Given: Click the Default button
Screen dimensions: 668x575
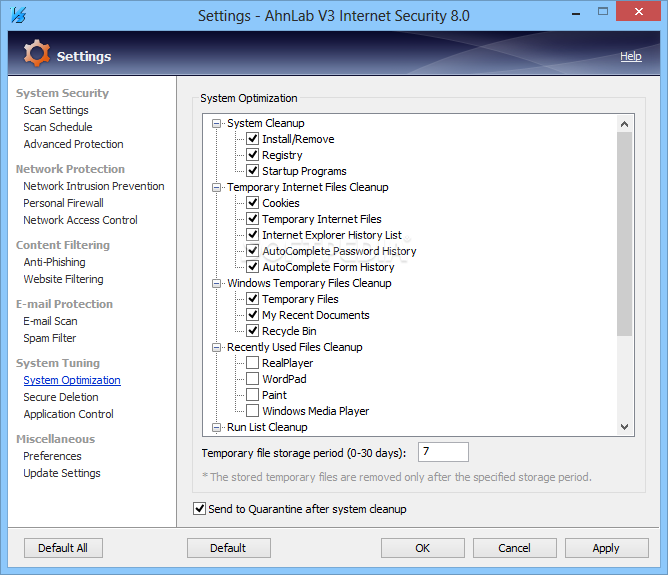Looking at the screenshot, I should [228, 548].
